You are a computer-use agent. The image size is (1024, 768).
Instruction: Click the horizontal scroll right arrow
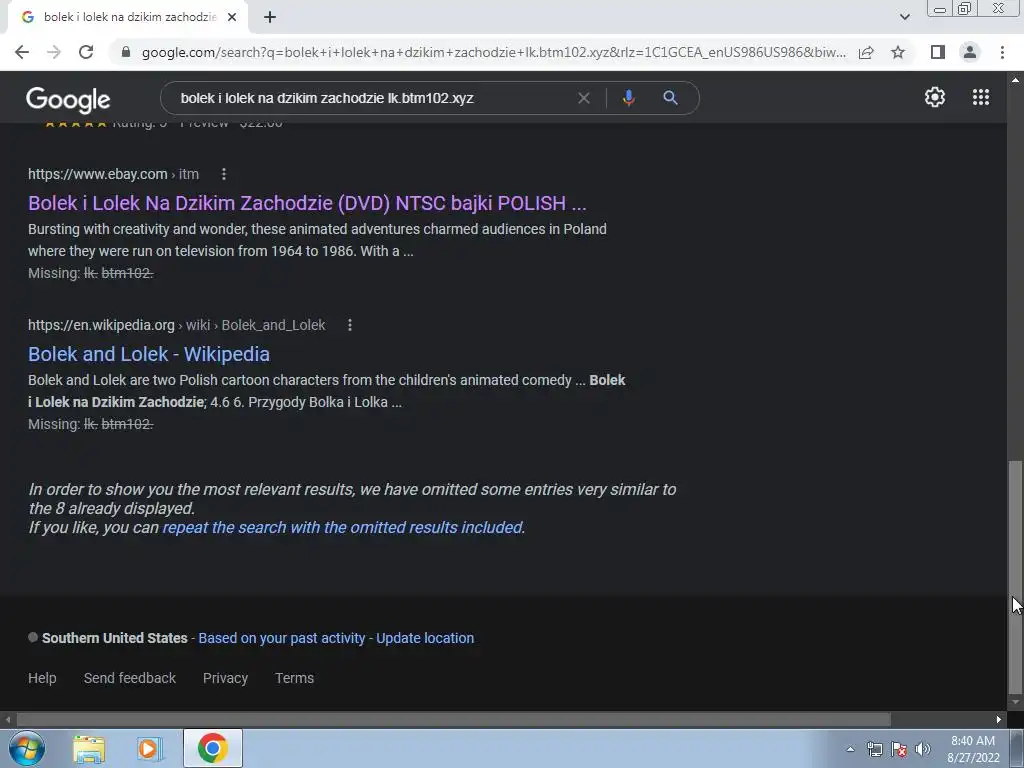click(x=999, y=720)
